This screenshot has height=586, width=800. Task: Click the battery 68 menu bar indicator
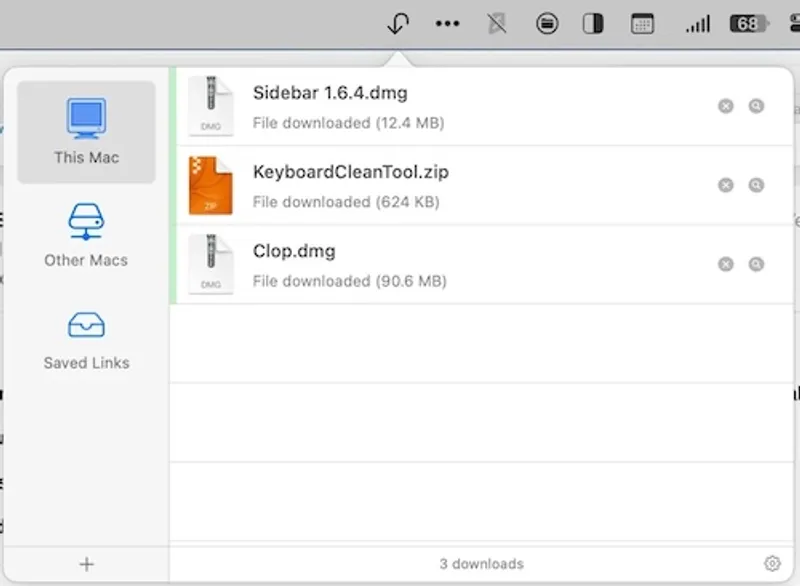click(x=749, y=23)
